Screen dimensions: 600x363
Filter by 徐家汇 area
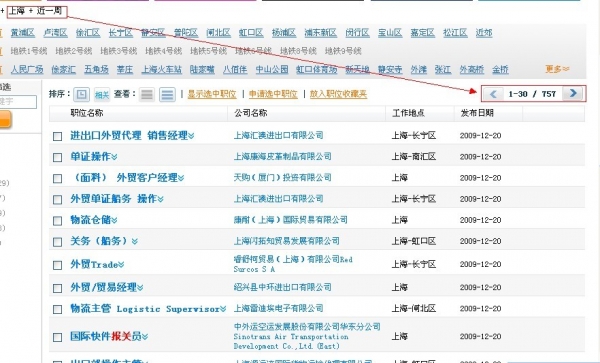point(64,69)
